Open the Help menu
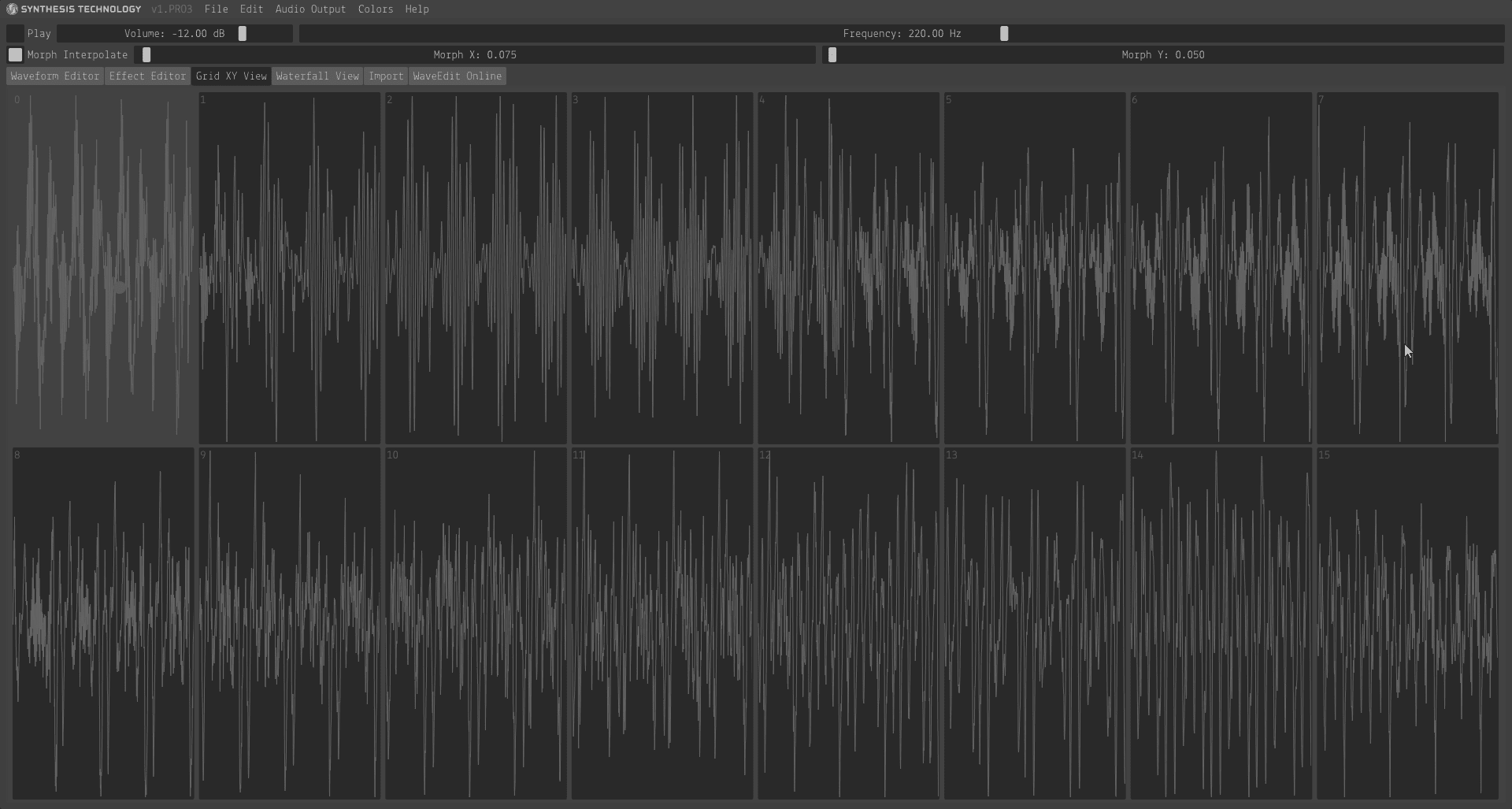This screenshot has width=1512, height=809. (417, 9)
